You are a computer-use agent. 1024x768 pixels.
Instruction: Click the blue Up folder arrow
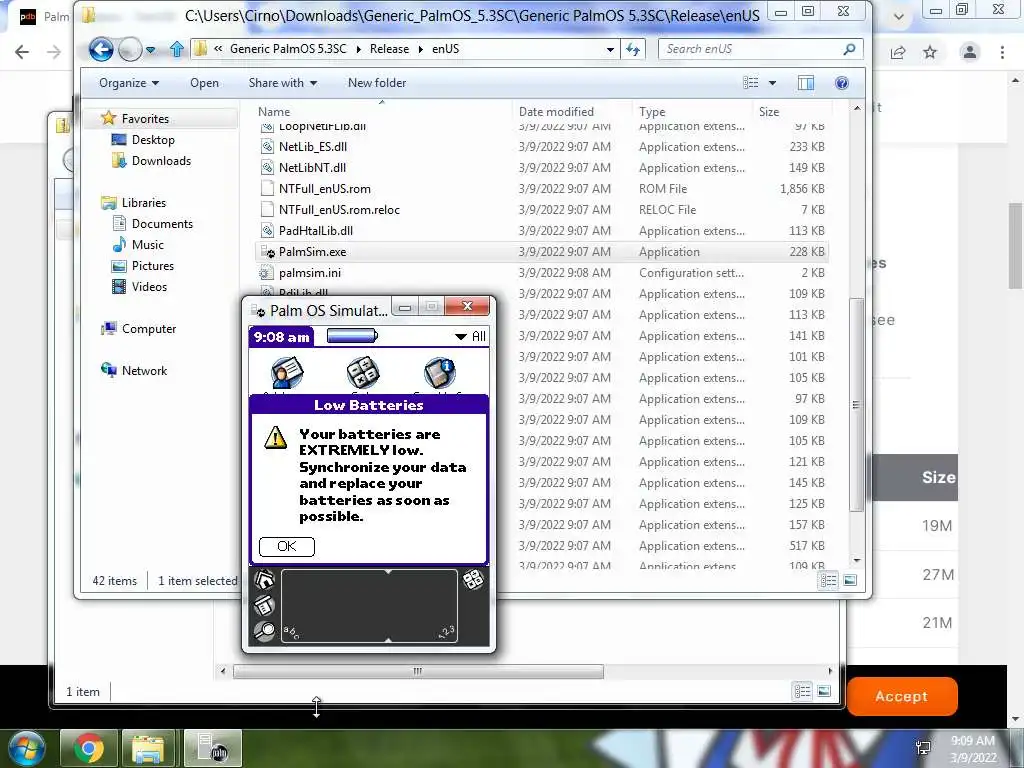coord(176,49)
